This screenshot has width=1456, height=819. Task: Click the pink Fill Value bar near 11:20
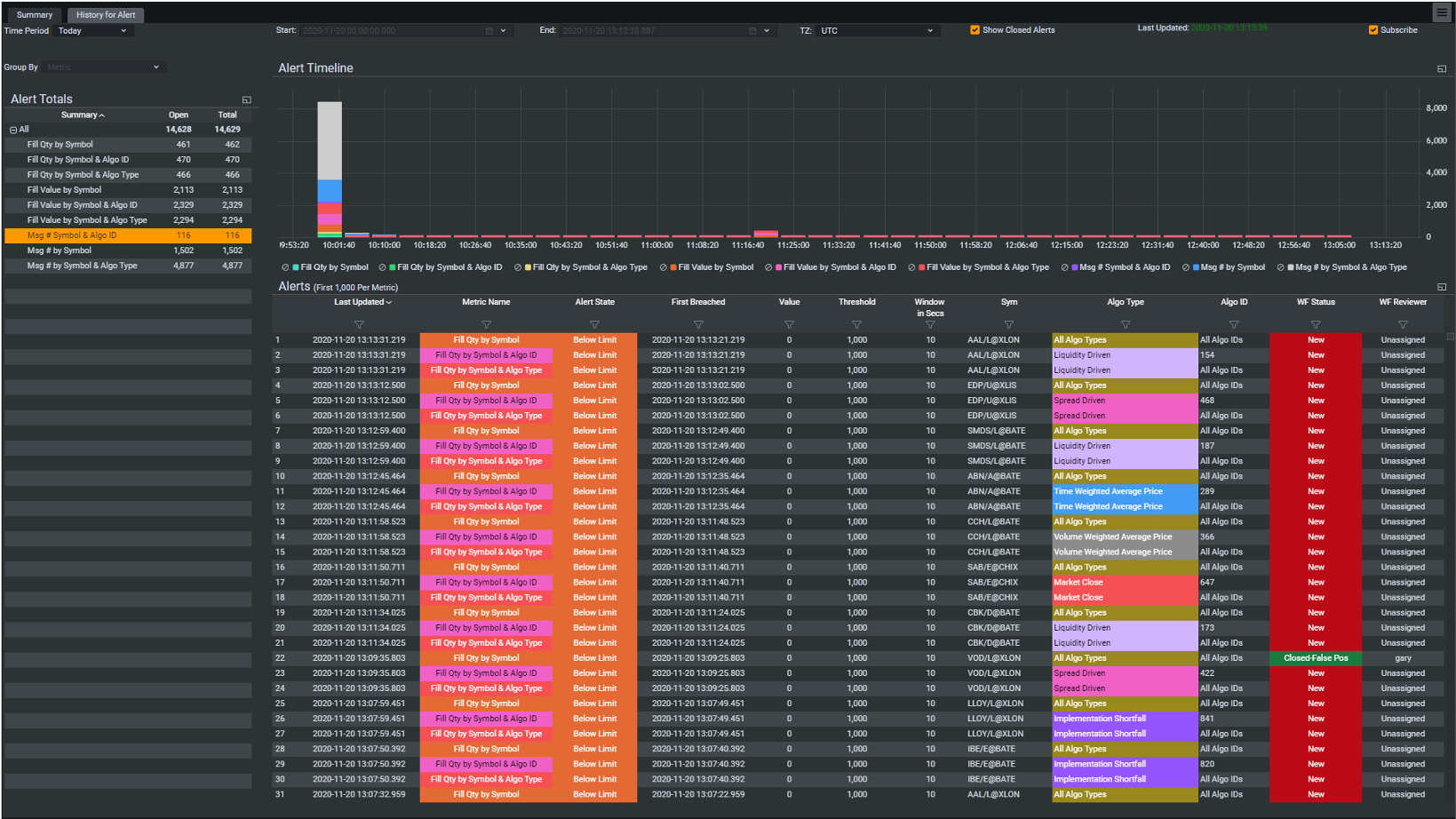coord(765,234)
